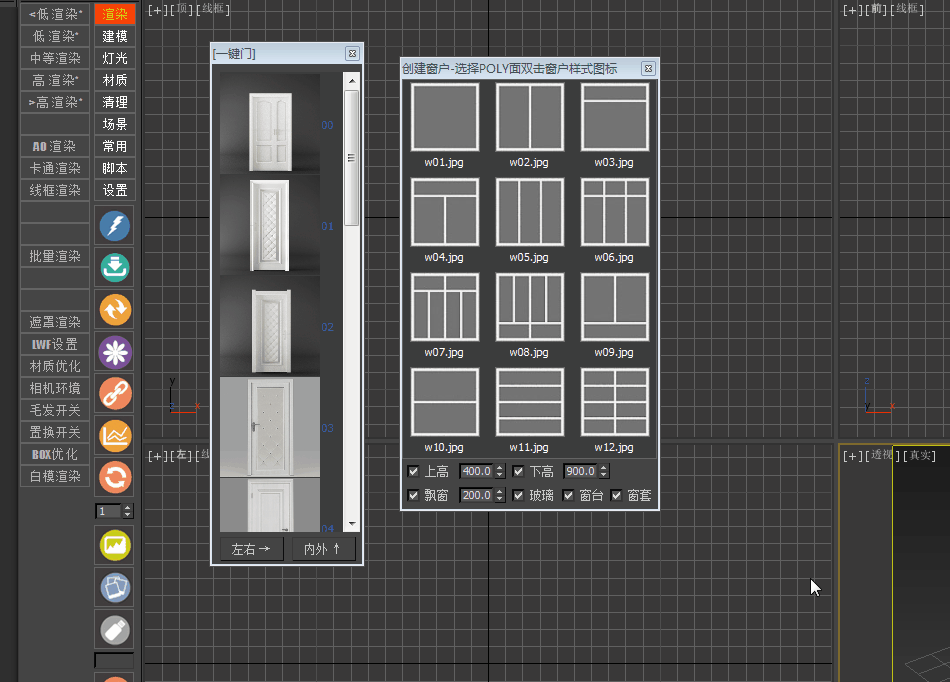Click the orange chain link icon
The width and height of the screenshot is (950, 682).
tap(114, 394)
